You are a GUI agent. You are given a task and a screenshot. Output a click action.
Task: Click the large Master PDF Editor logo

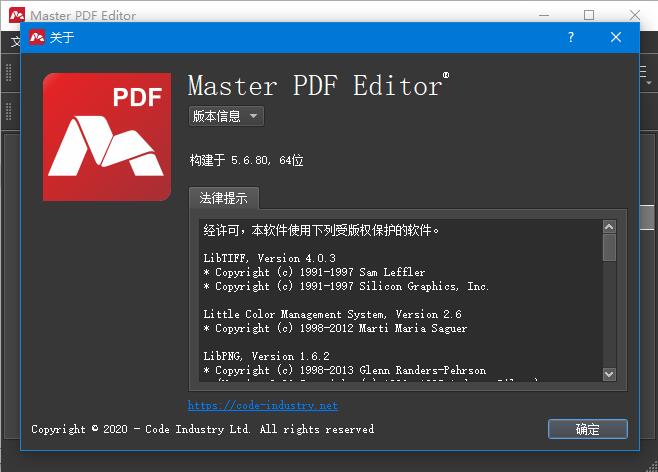(107, 137)
